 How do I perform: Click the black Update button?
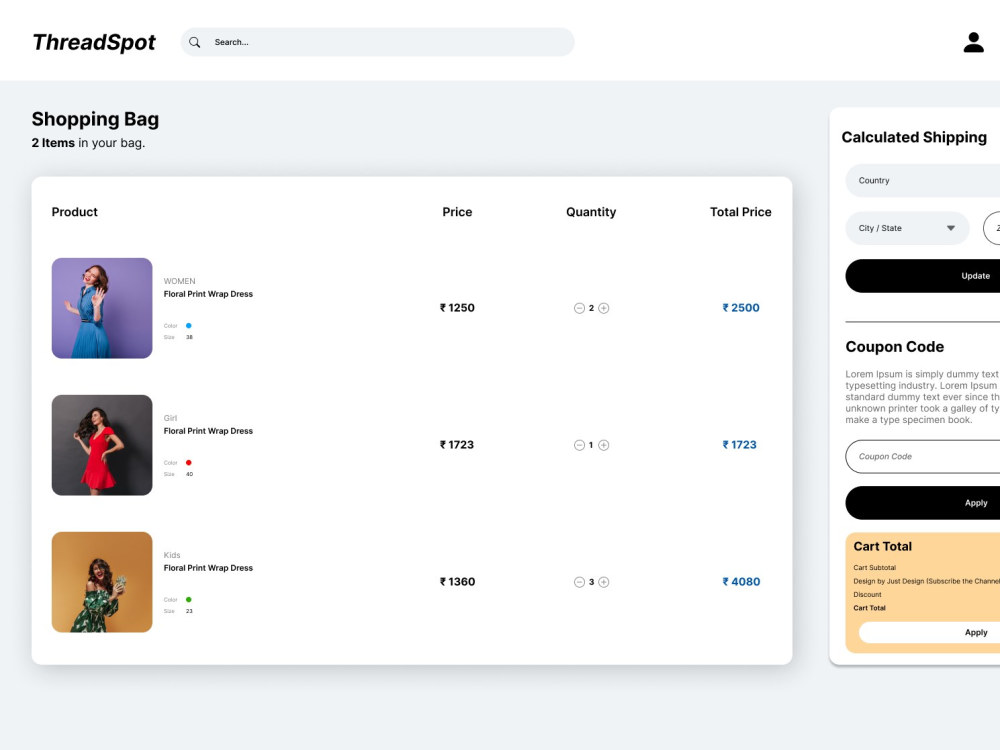click(x=922, y=276)
